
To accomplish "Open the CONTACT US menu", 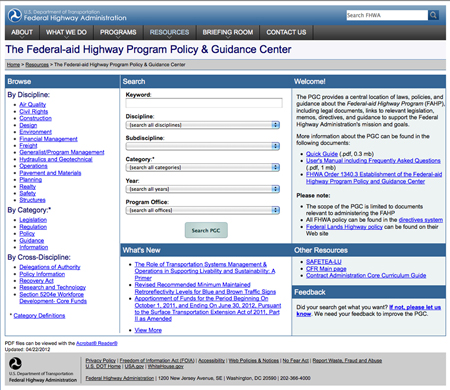I will (x=286, y=32).
